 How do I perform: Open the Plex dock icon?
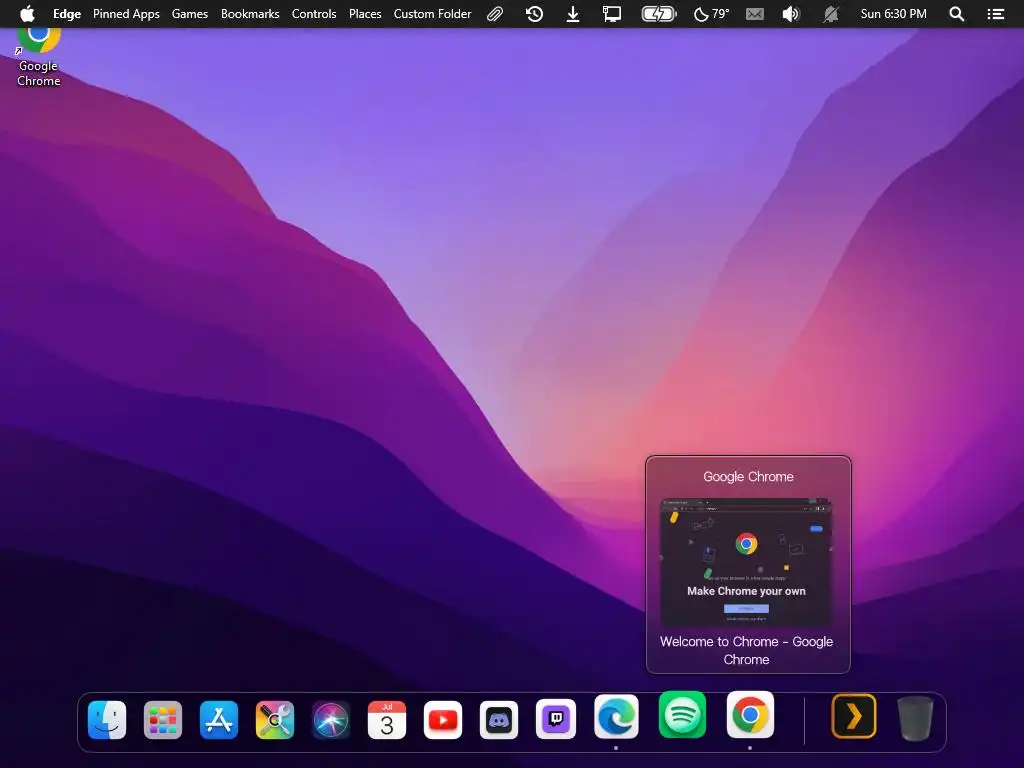click(854, 716)
